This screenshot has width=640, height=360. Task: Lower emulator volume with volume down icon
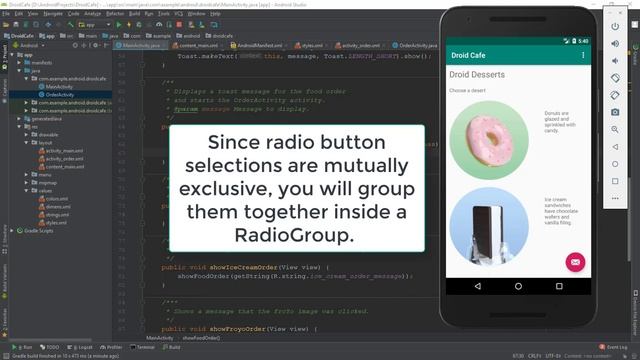pyautogui.click(x=615, y=61)
